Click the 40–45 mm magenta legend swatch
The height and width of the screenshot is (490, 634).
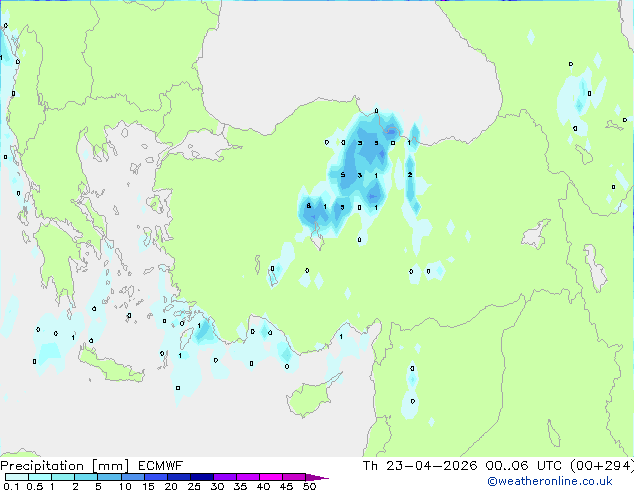(271, 477)
